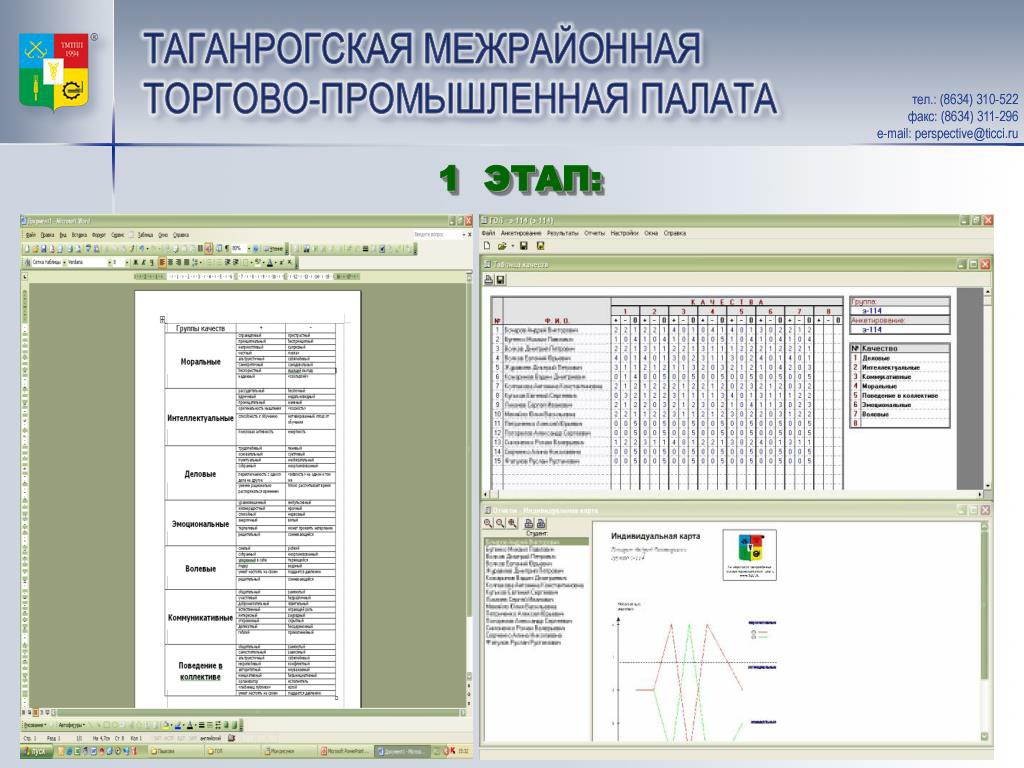Click the printer icon in Индивидуальная карта window
The image size is (1024, 768).
pyautogui.click(x=529, y=523)
